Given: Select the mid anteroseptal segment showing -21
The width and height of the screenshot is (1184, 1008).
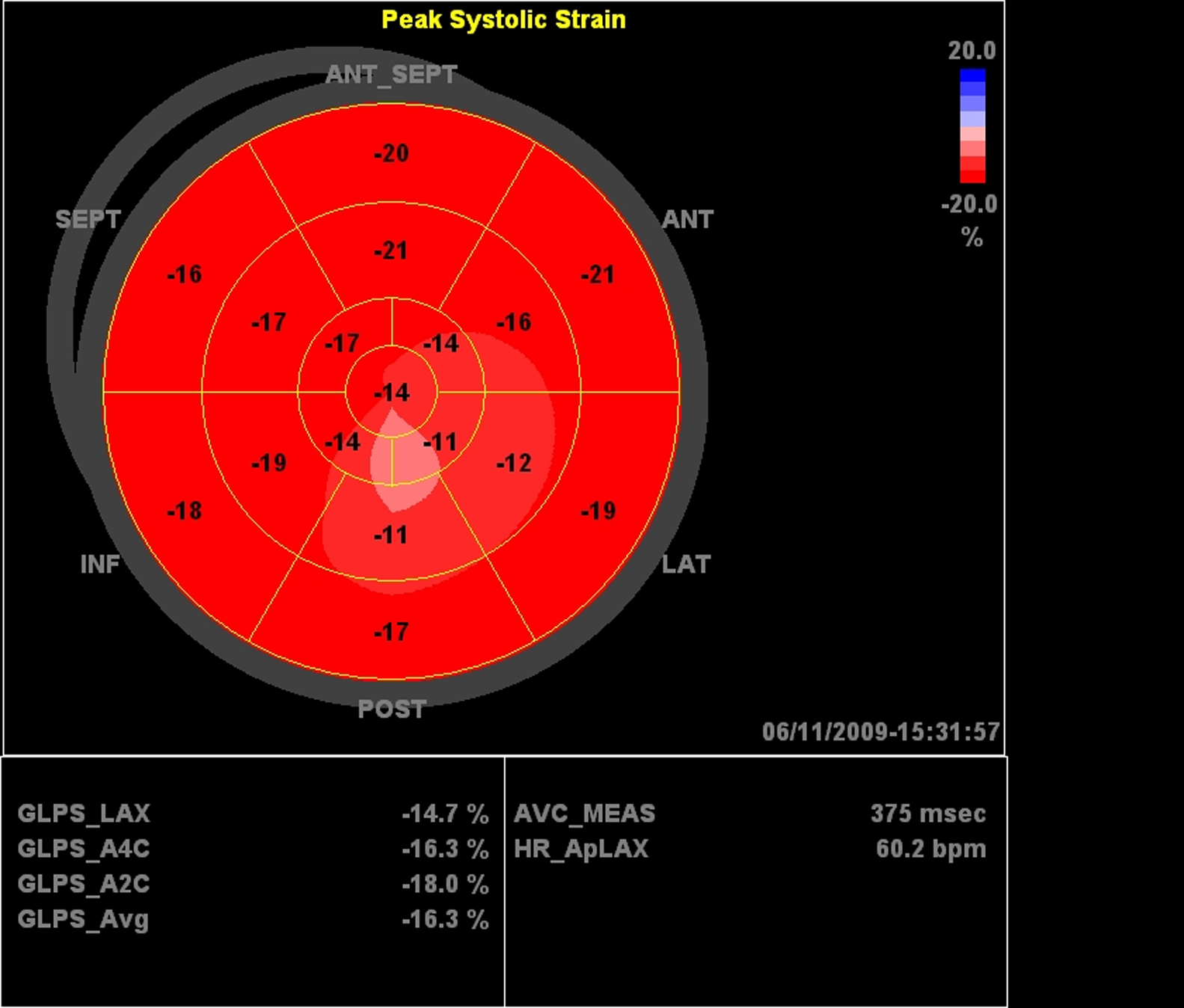Looking at the screenshot, I should [391, 251].
